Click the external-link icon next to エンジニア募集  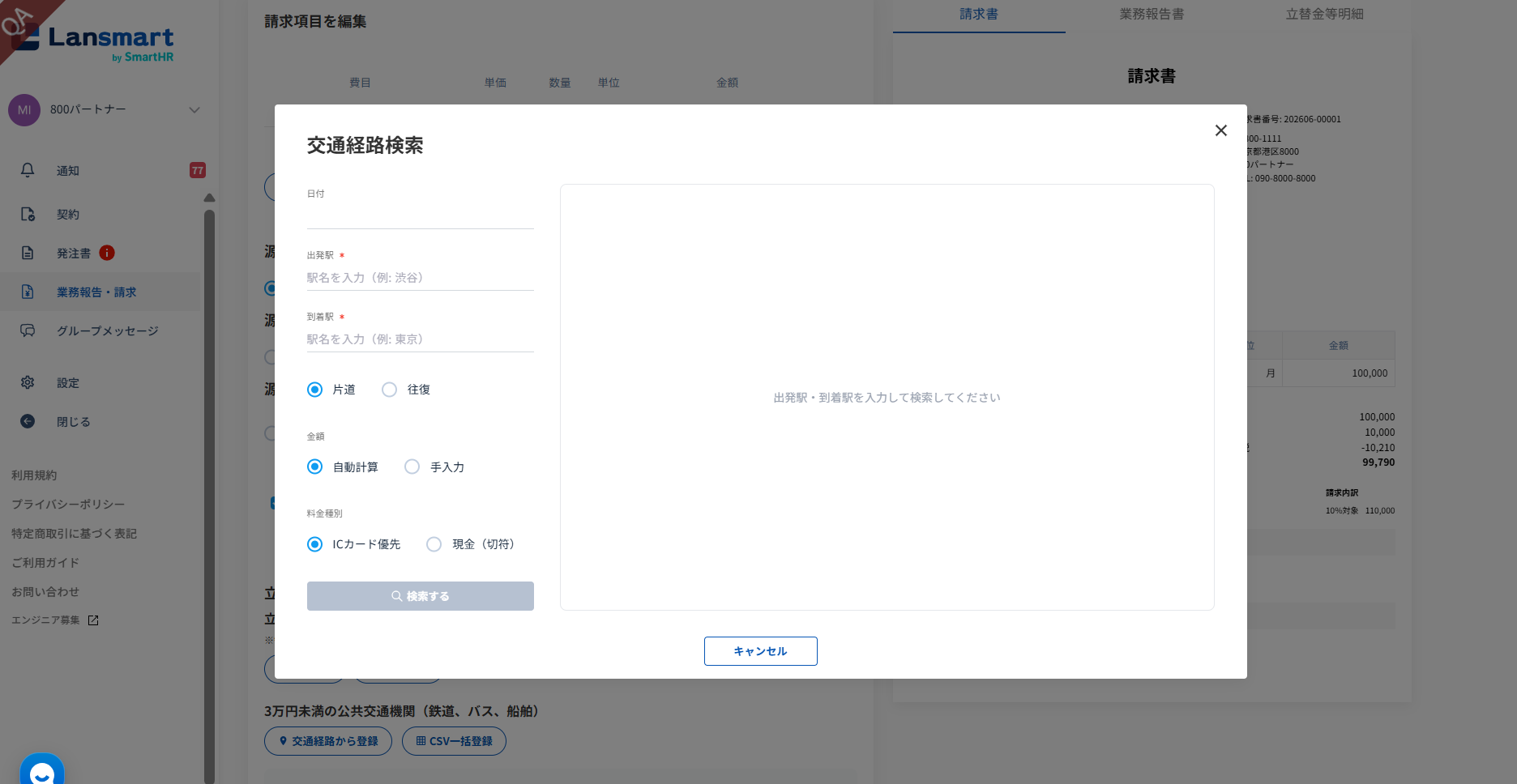(x=93, y=620)
